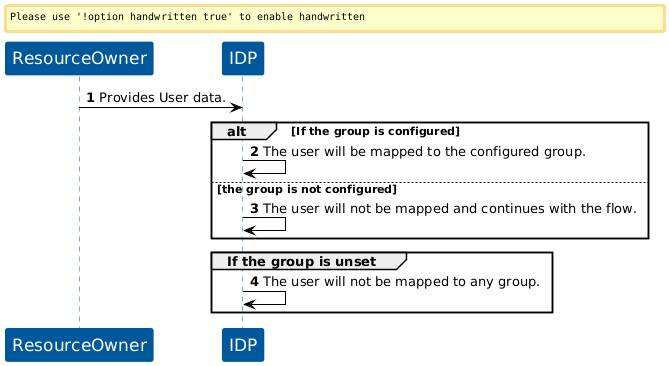Click the self-arrow below message 2

point(265,167)
